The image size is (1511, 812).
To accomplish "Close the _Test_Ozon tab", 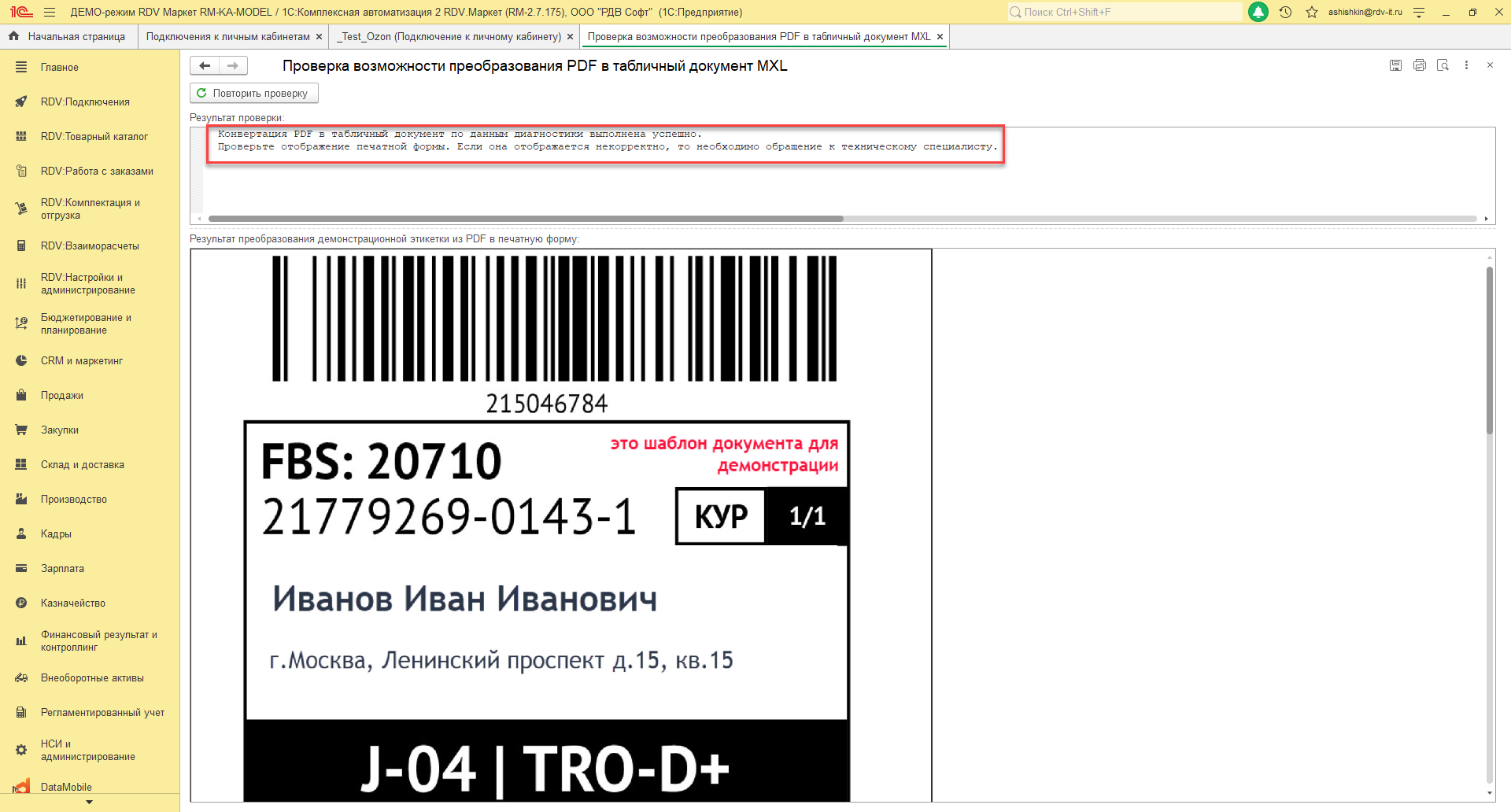I will (x=570, y=37).
